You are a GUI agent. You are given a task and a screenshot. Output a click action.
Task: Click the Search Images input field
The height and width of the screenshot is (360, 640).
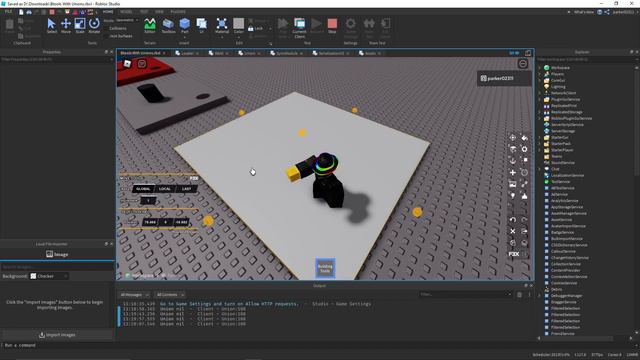pyautogui.click(x=57, y=267)
